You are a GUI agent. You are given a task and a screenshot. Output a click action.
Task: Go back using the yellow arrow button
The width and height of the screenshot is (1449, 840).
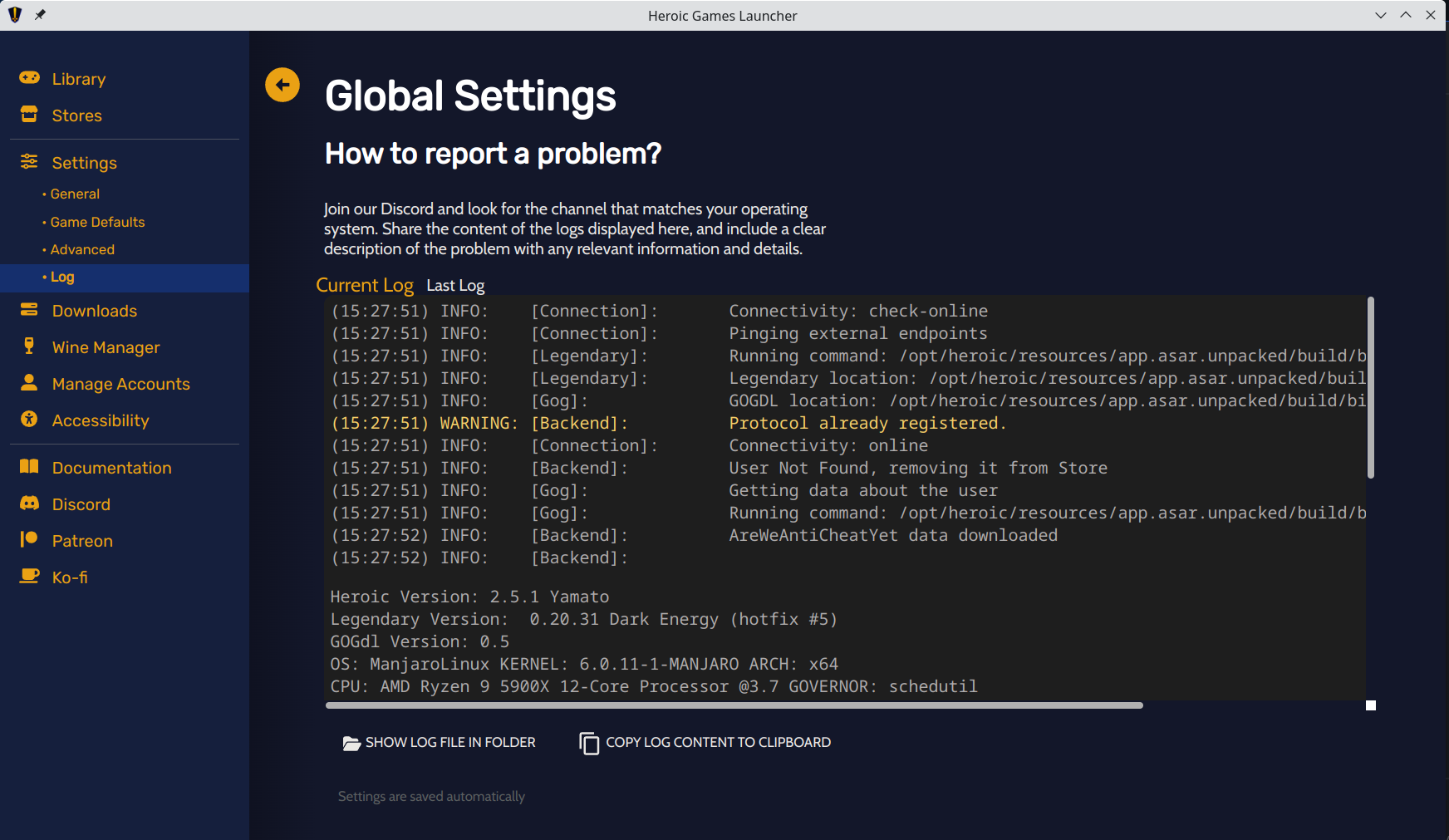(282, 85)
